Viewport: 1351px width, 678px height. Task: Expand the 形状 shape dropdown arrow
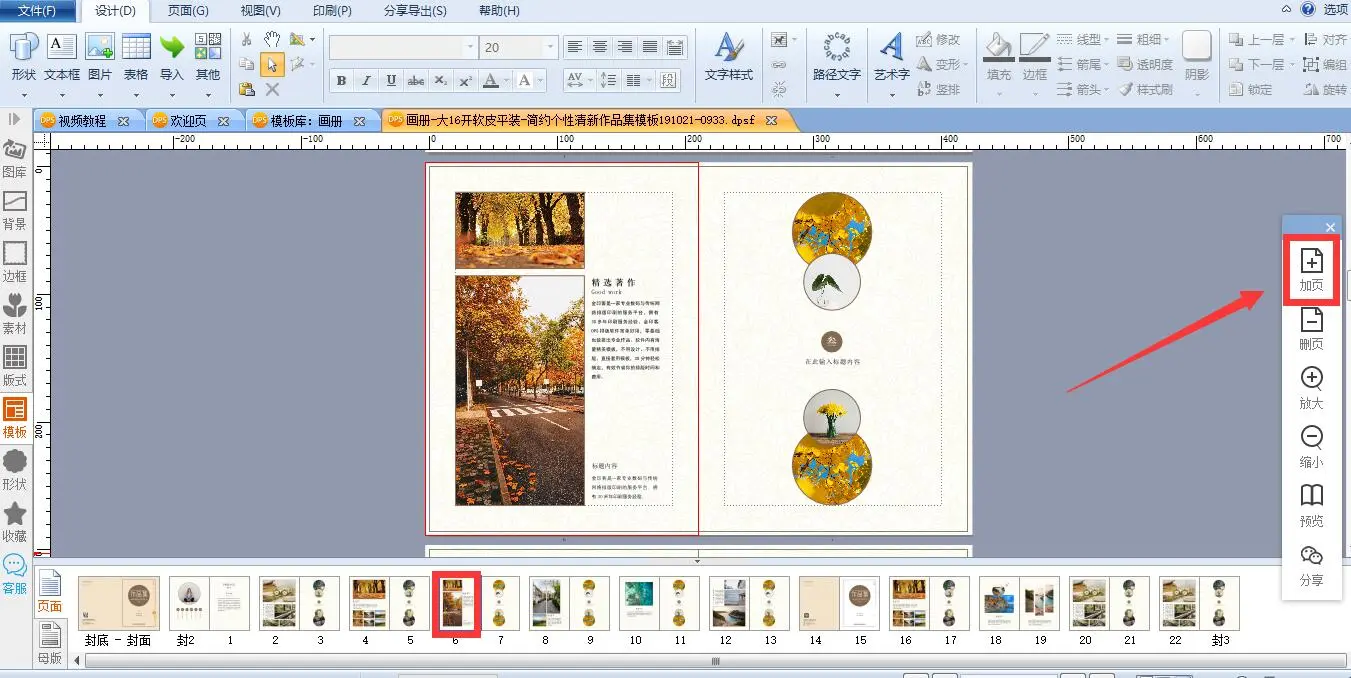tap(23, 94)
